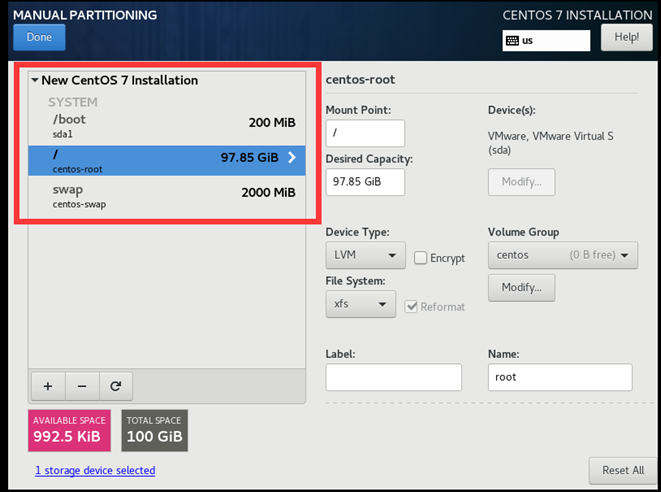
Task: Click the centos-root heading text
Action: [x=360, y=79]
